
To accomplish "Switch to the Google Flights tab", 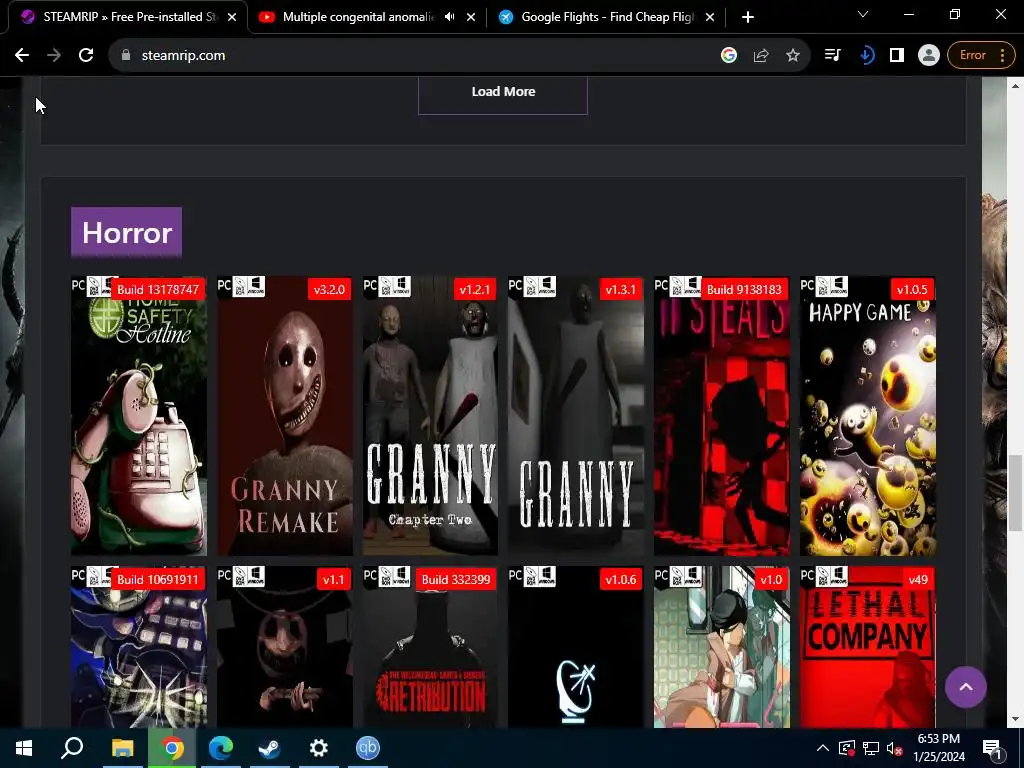I will 607,17.
